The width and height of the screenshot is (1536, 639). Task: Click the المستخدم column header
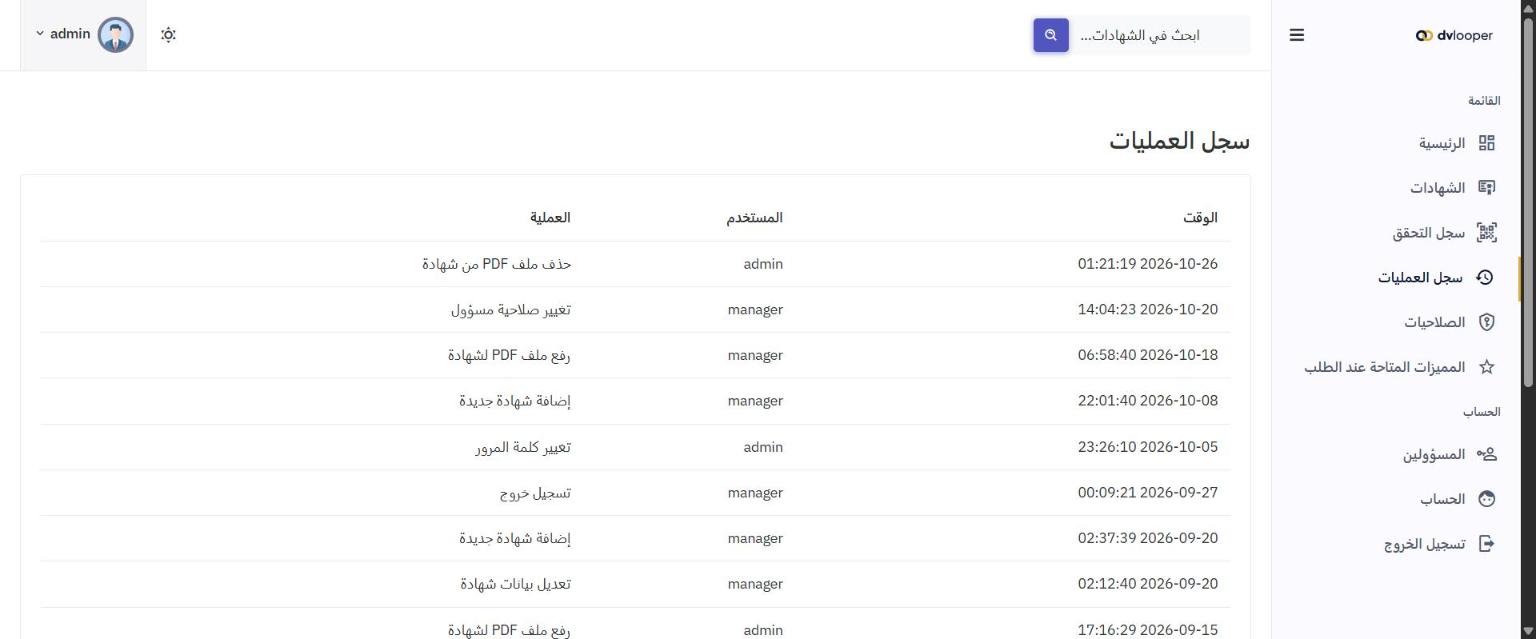click(x=755, y=217)
